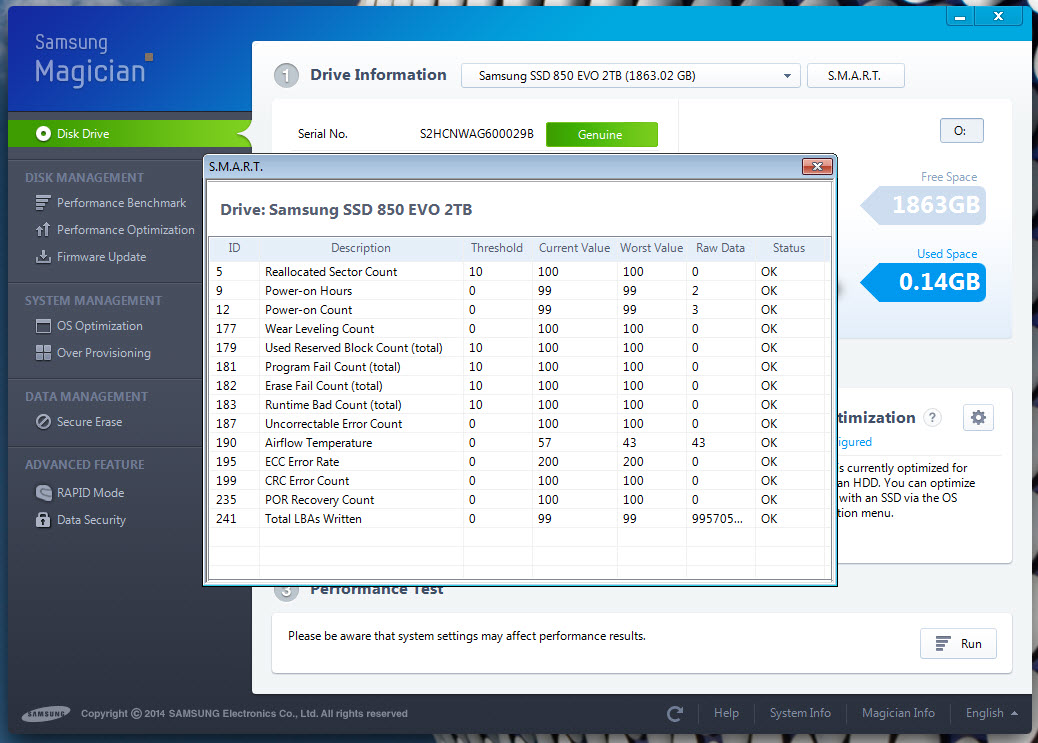Select the Reallocated Sector Count row

pyautogui.click(x=518, y=272)
